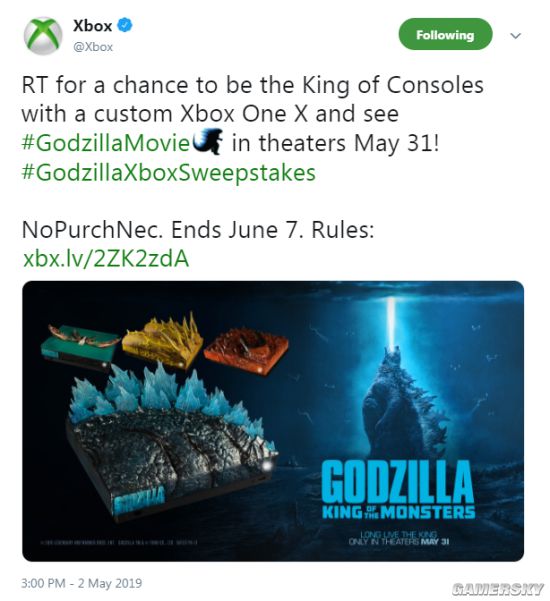
Task: Open the Godzilla promo image
Action: (273, 421)
